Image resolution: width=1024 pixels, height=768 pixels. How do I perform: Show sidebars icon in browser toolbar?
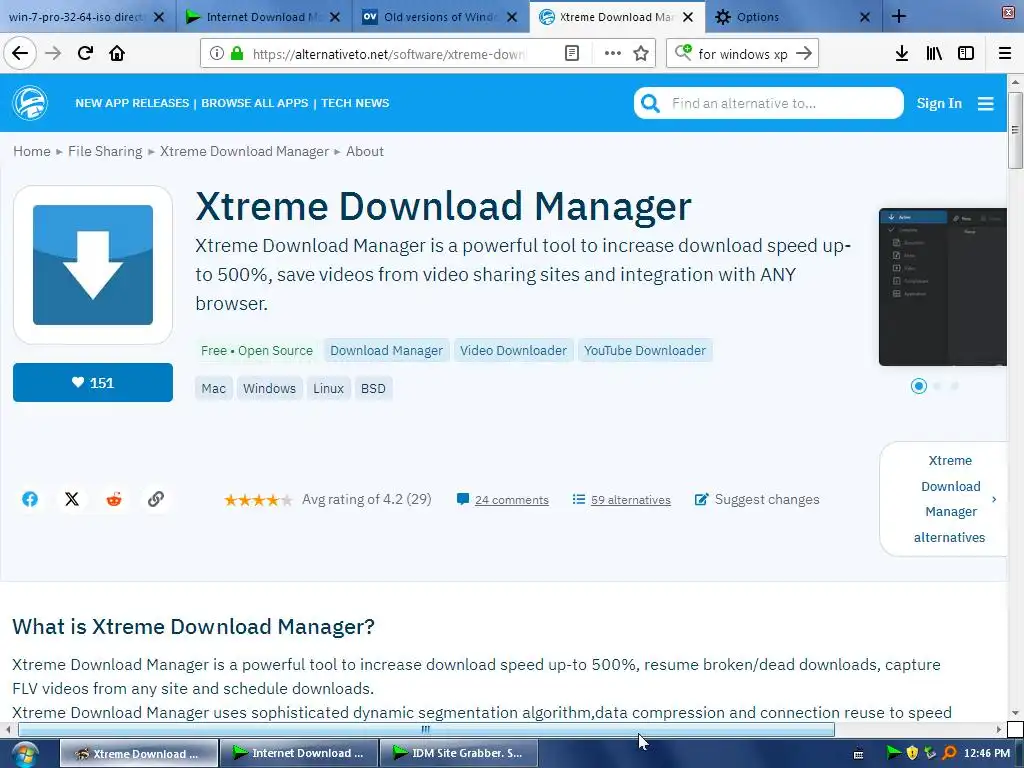966,54
